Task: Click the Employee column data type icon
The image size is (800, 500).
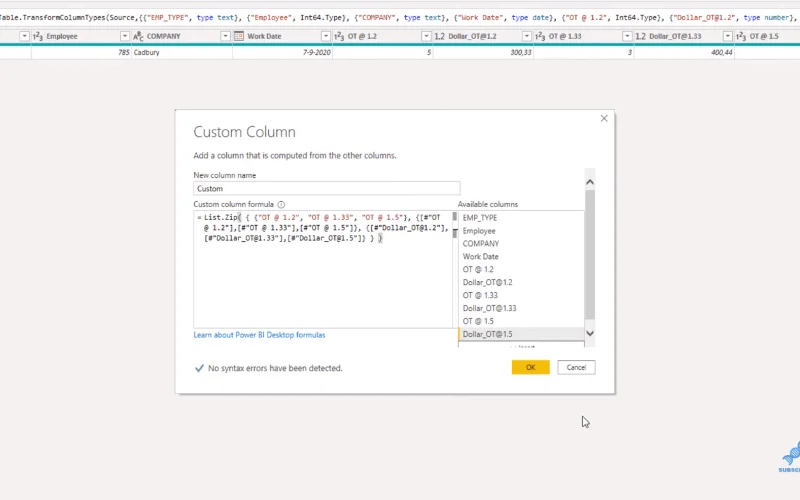Action: 38,36
